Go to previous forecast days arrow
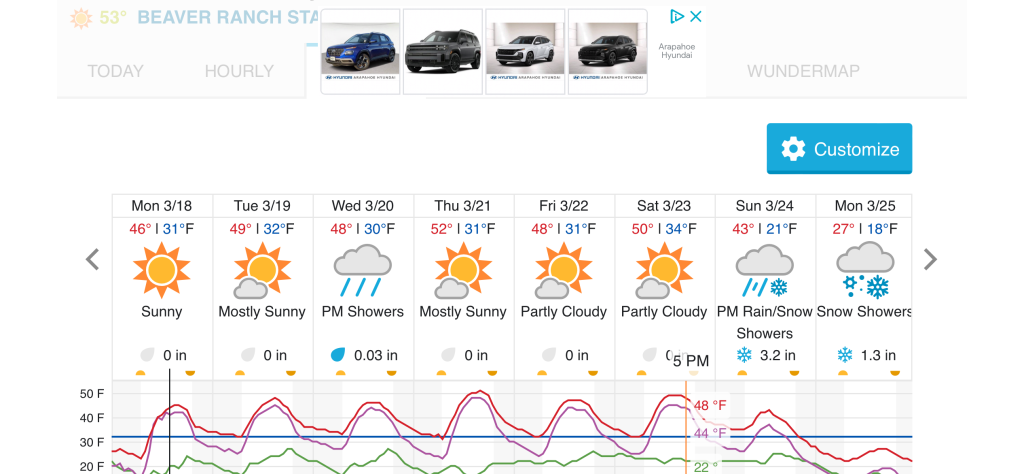This screenshot has width=1024, height=474. coord(92,260)
